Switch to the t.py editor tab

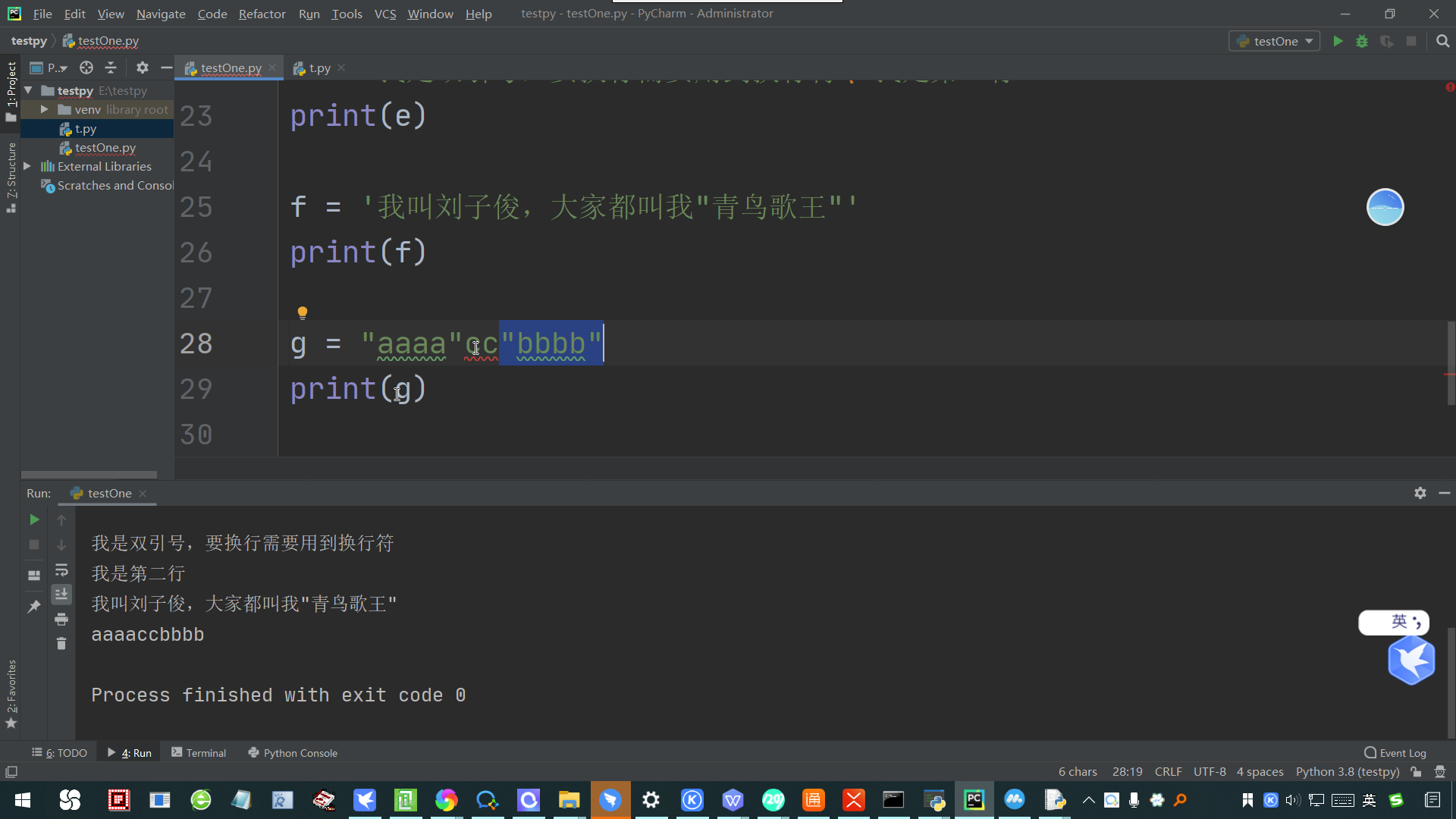319,67
